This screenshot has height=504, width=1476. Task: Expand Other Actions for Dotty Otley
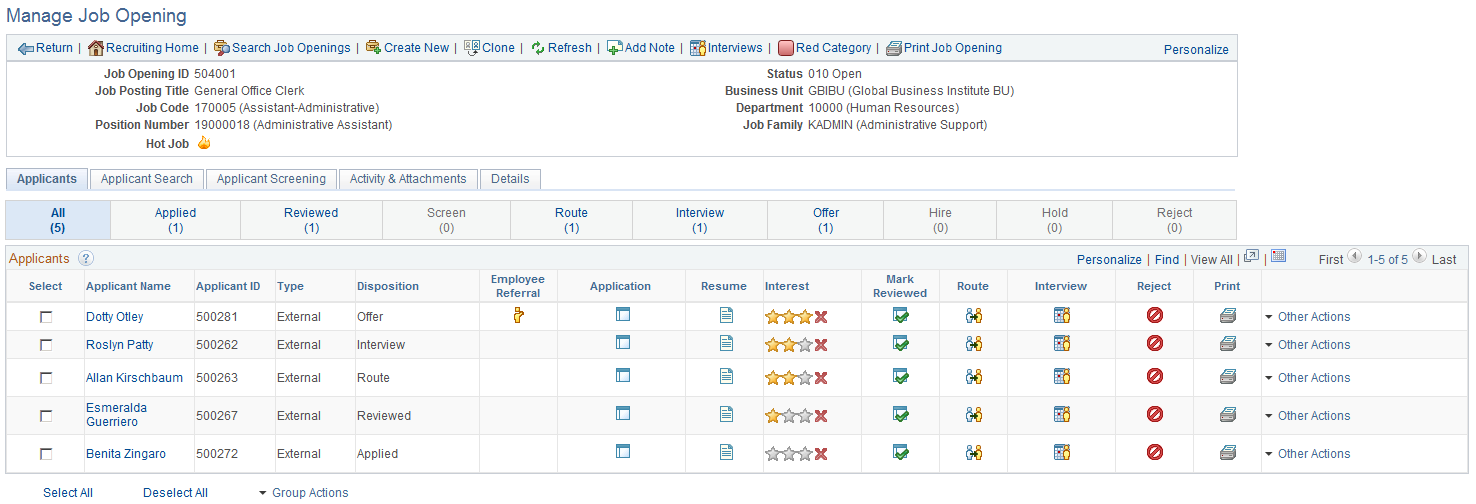1307,317
